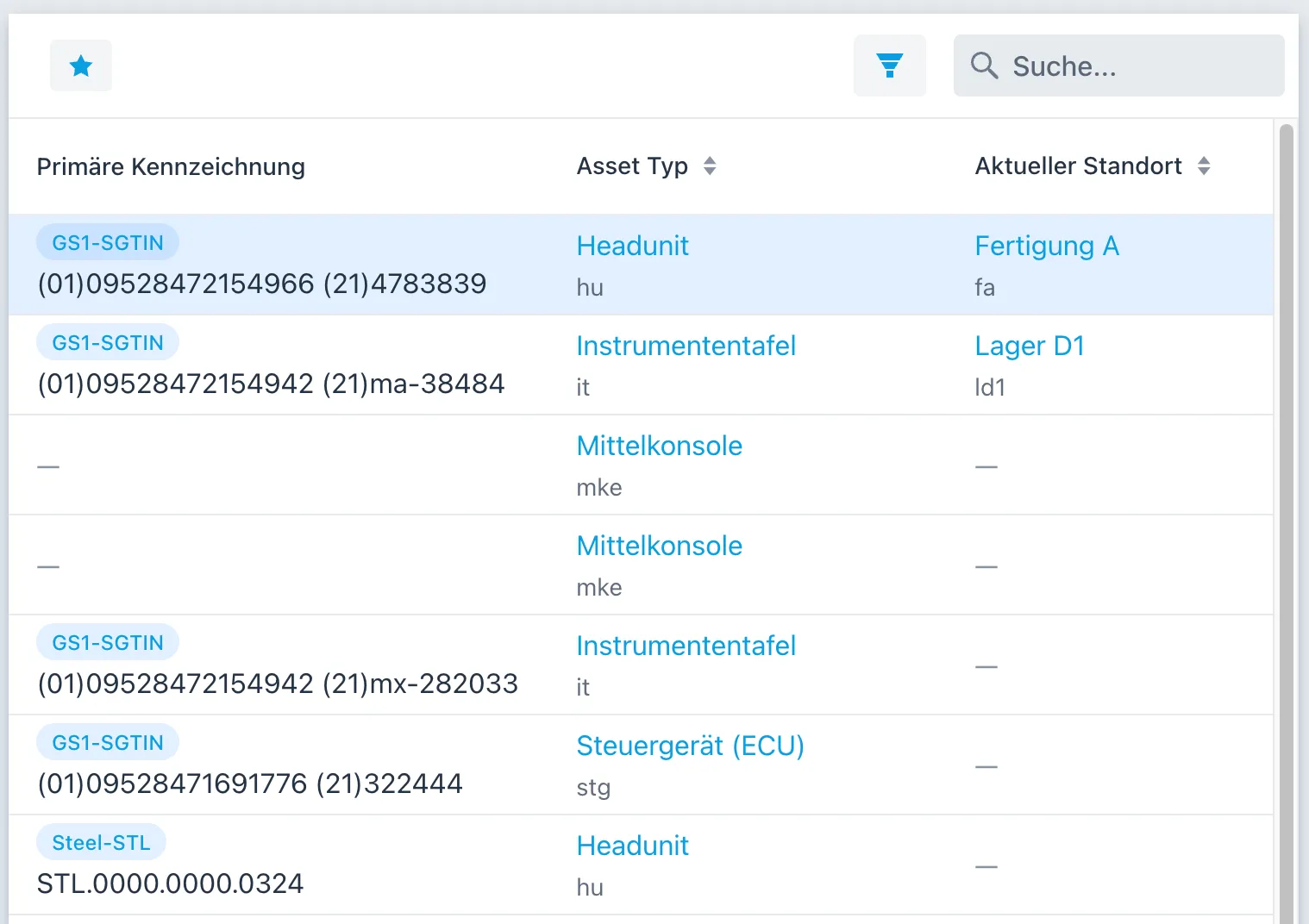The height and width of the screenshot is (924, 1309).
Task: Click GS1-SGTIN badge above (21)ma-38484
Action: point(108,342)
